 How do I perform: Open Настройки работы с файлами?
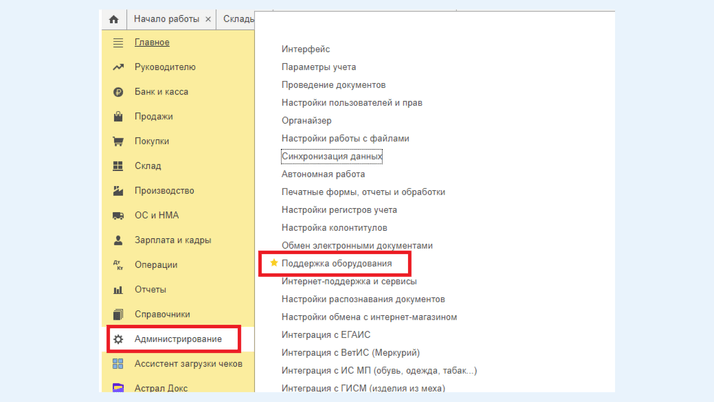(345, 138)
